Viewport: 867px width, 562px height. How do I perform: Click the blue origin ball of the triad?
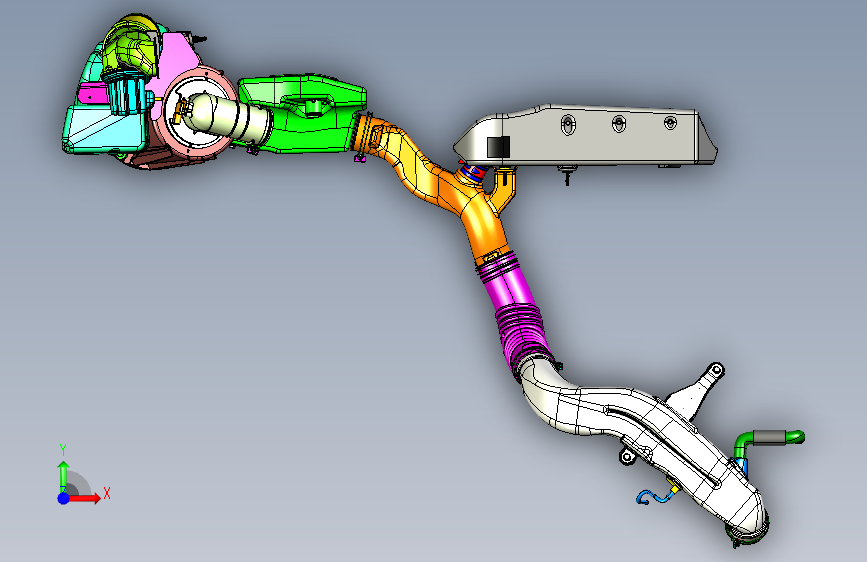pyautogui.click(x=64, y=498)
